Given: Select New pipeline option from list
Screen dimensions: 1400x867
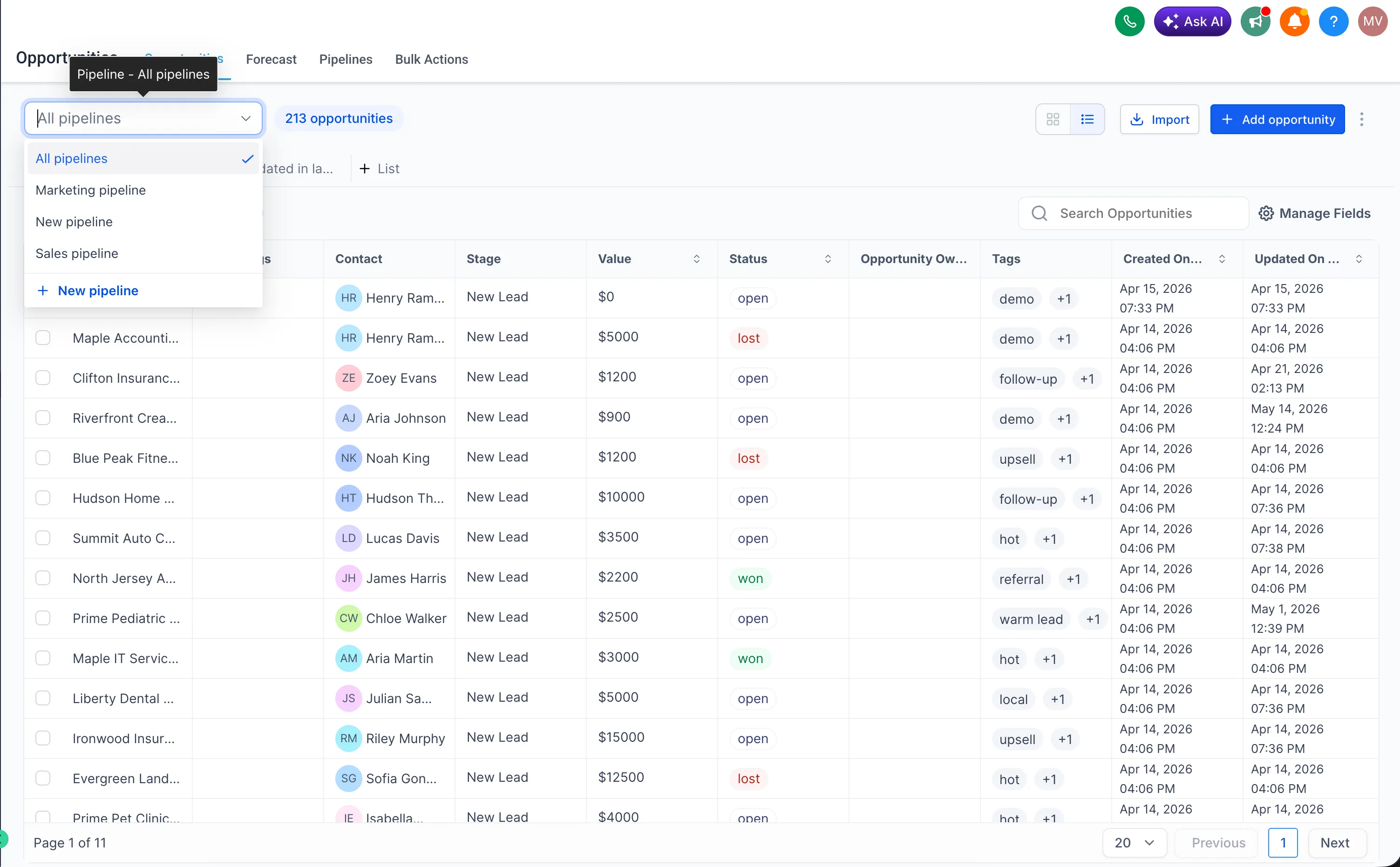Looking at the screenshot, I should [143, 222].
